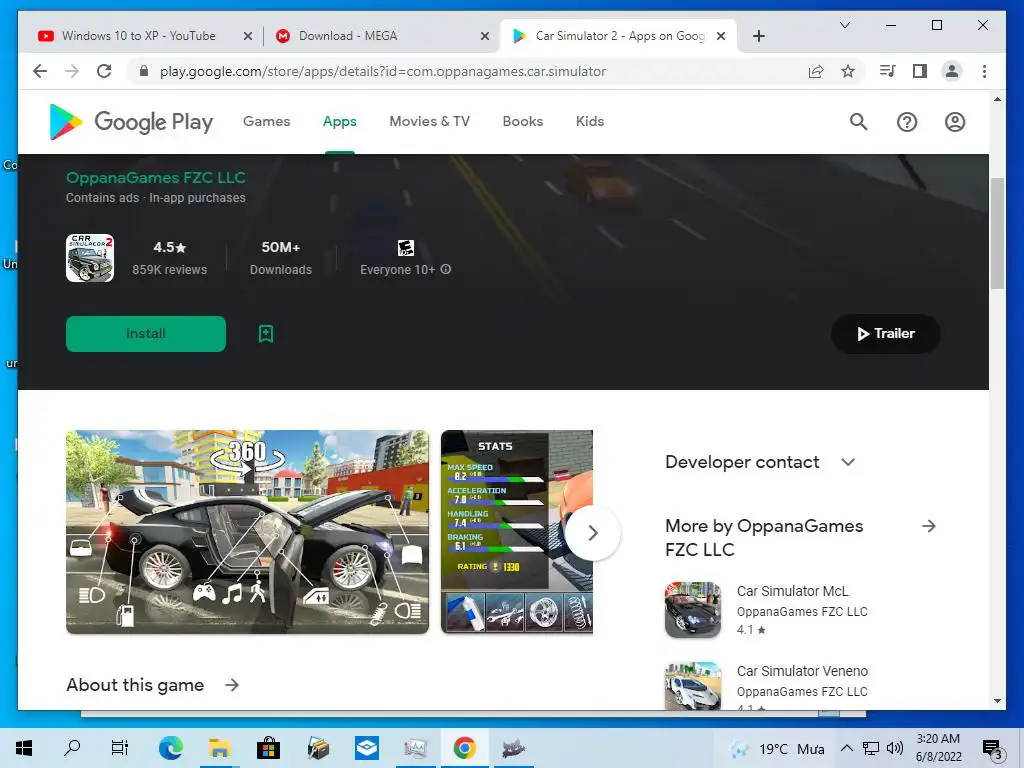Image resolution: width=1024 pixels, height=768 pixels.
Task: Switch to Windows 10 to XP YouTube tab
Action: [138, 36]
